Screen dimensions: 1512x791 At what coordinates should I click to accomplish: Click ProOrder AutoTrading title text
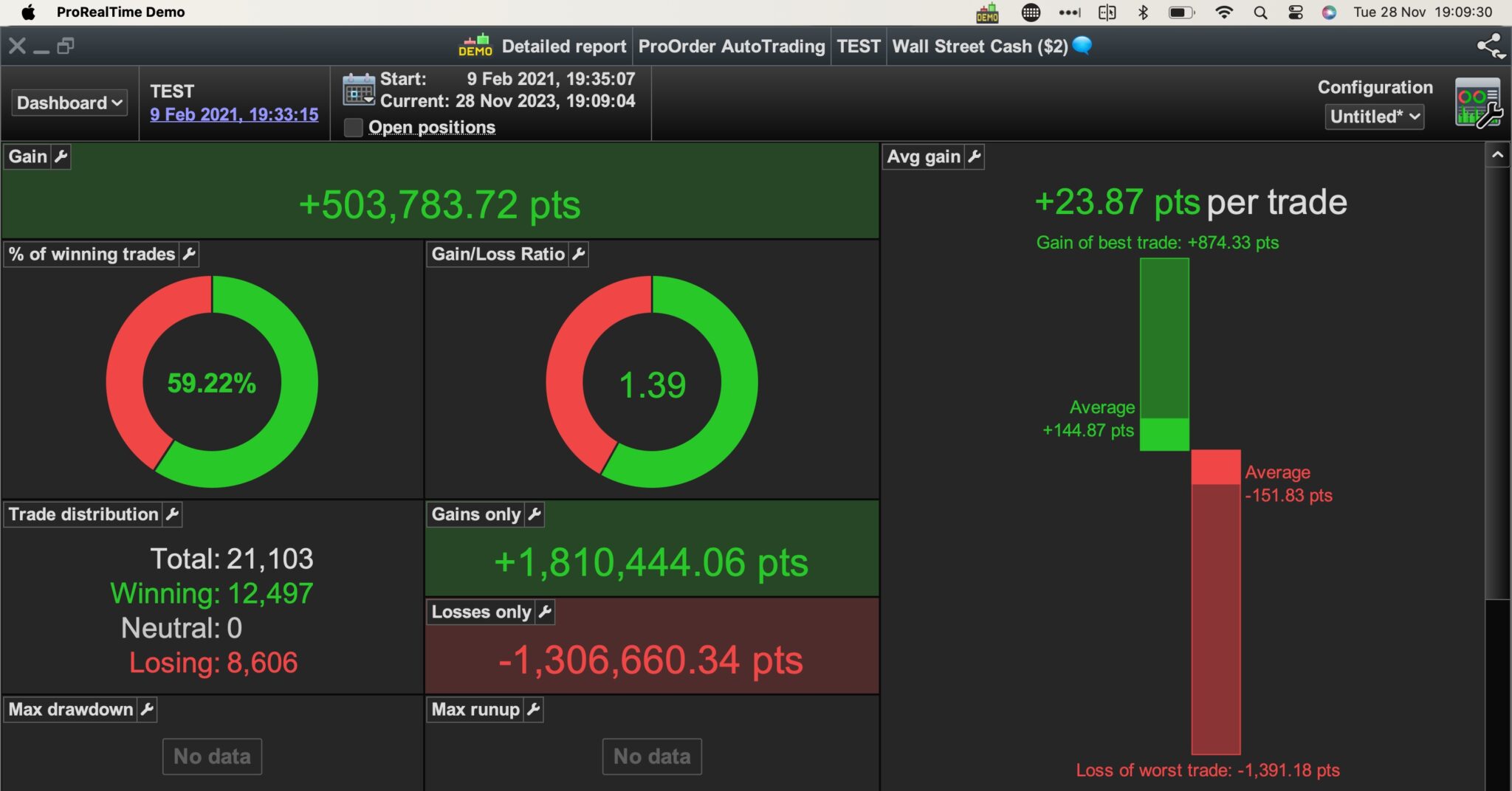732,46
